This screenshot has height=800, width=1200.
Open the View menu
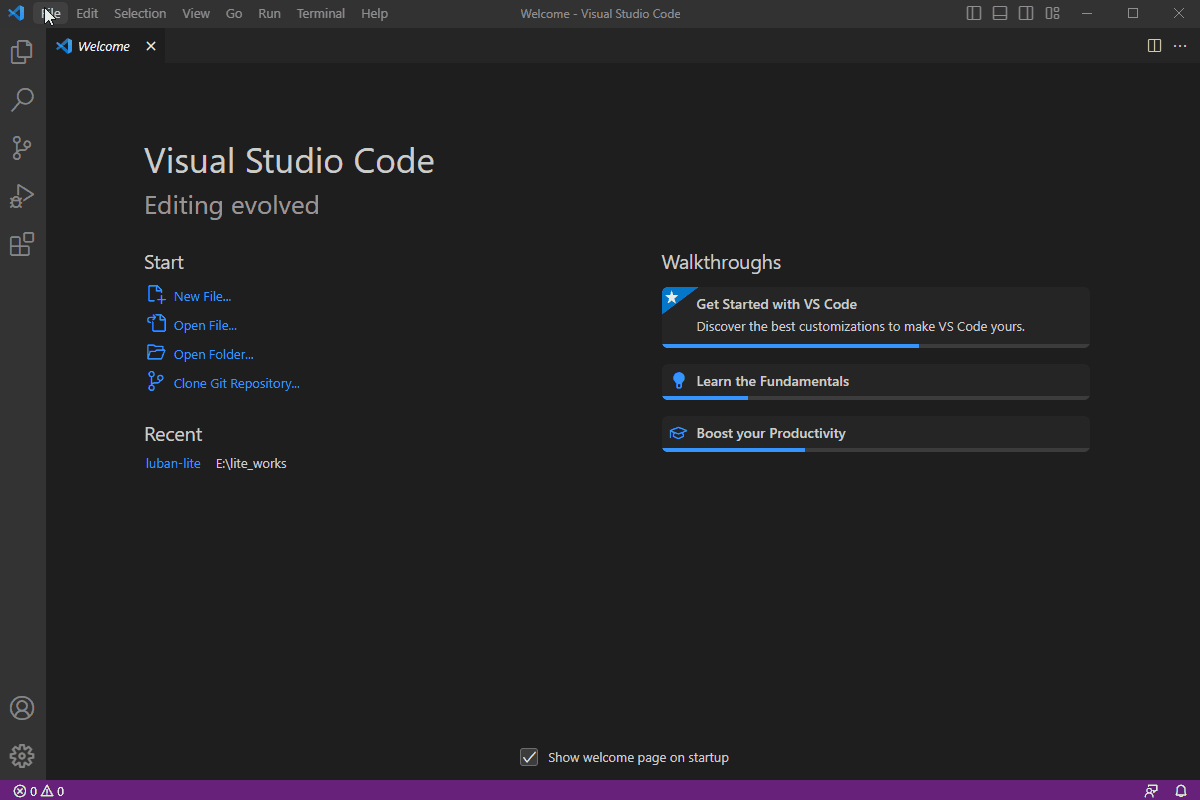click(196, 13)
